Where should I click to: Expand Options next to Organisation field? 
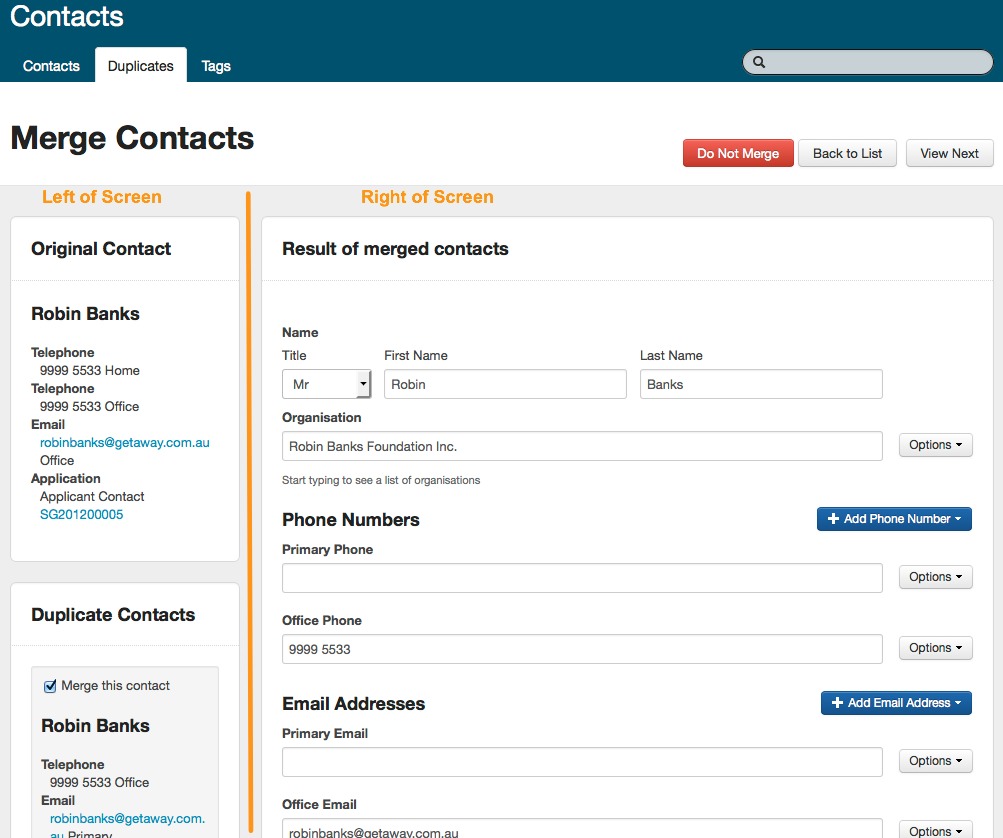(x=935, y=445)
